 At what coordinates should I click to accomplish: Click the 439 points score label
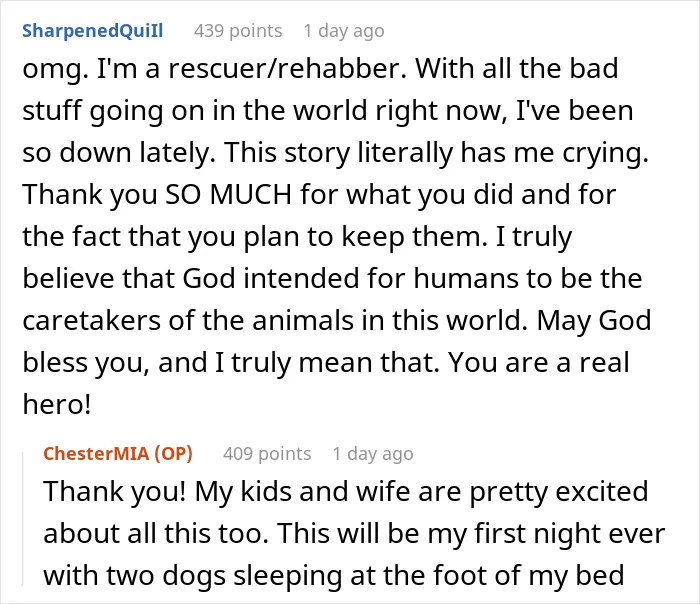click(238, 31)
